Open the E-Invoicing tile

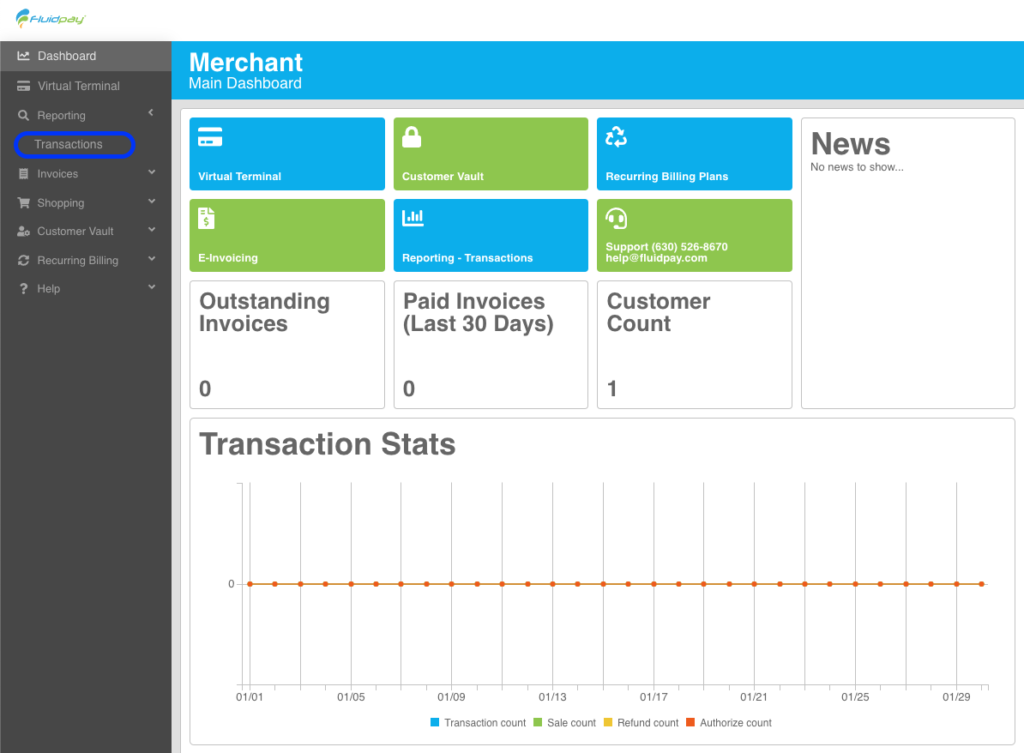click(287, 235)
